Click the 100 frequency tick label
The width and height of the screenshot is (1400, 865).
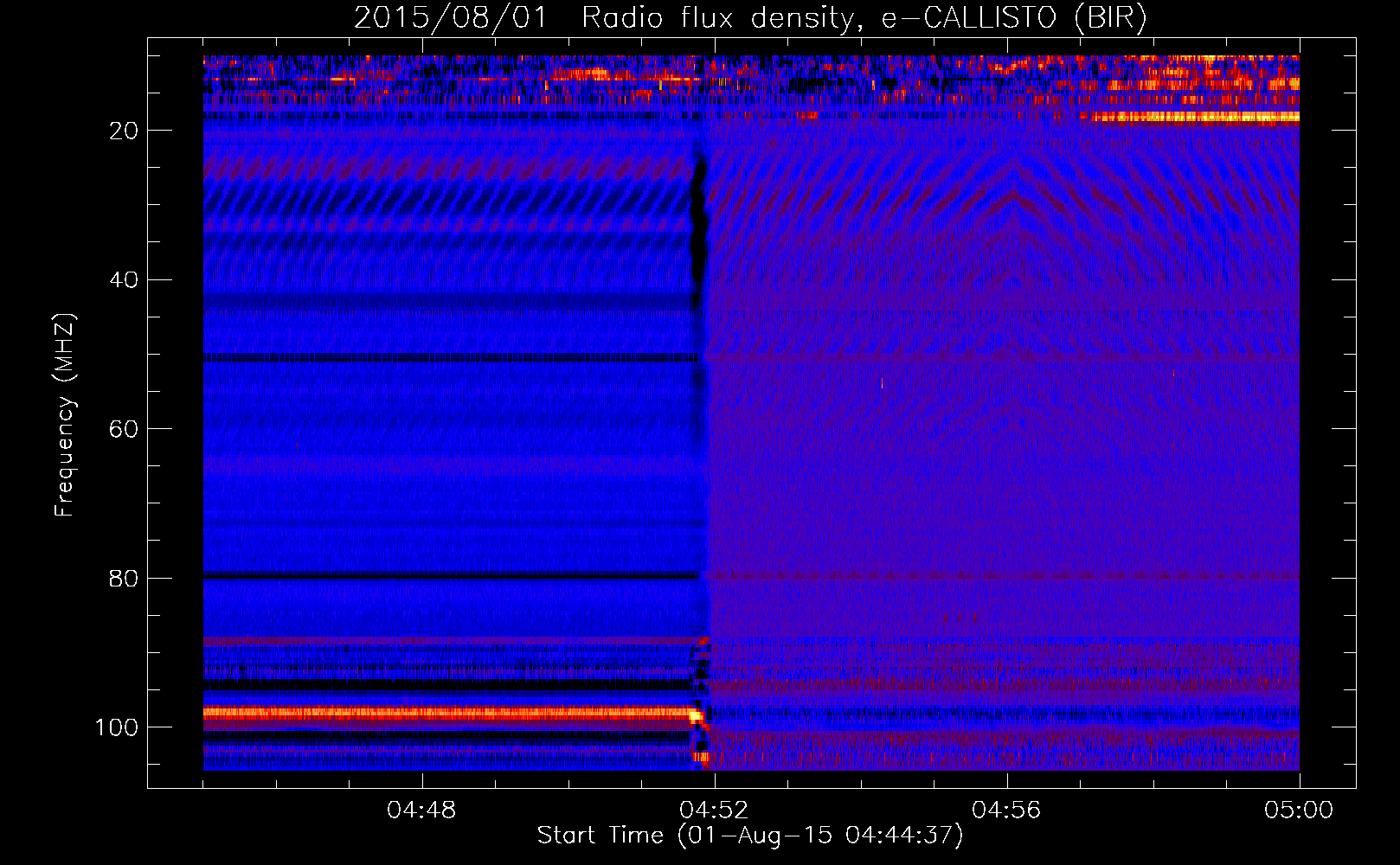(x=117, y=727)
